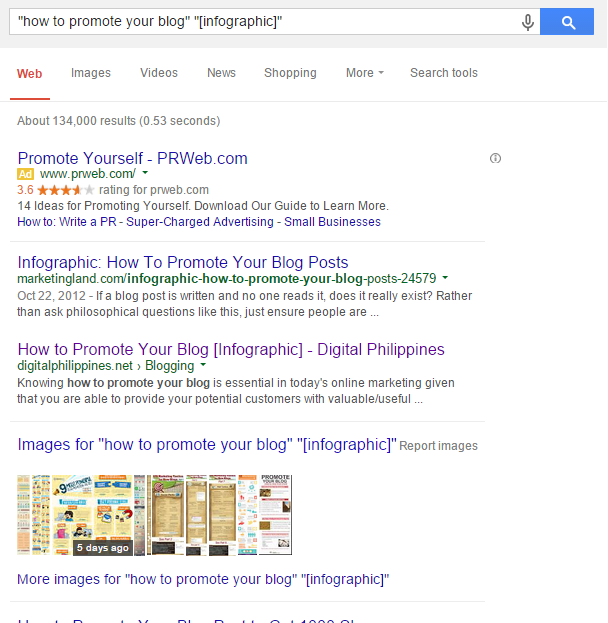Viewport: 608px width, 623px height.
Task: Click the blue magnifier search button
Action: (x=567, y=21)
